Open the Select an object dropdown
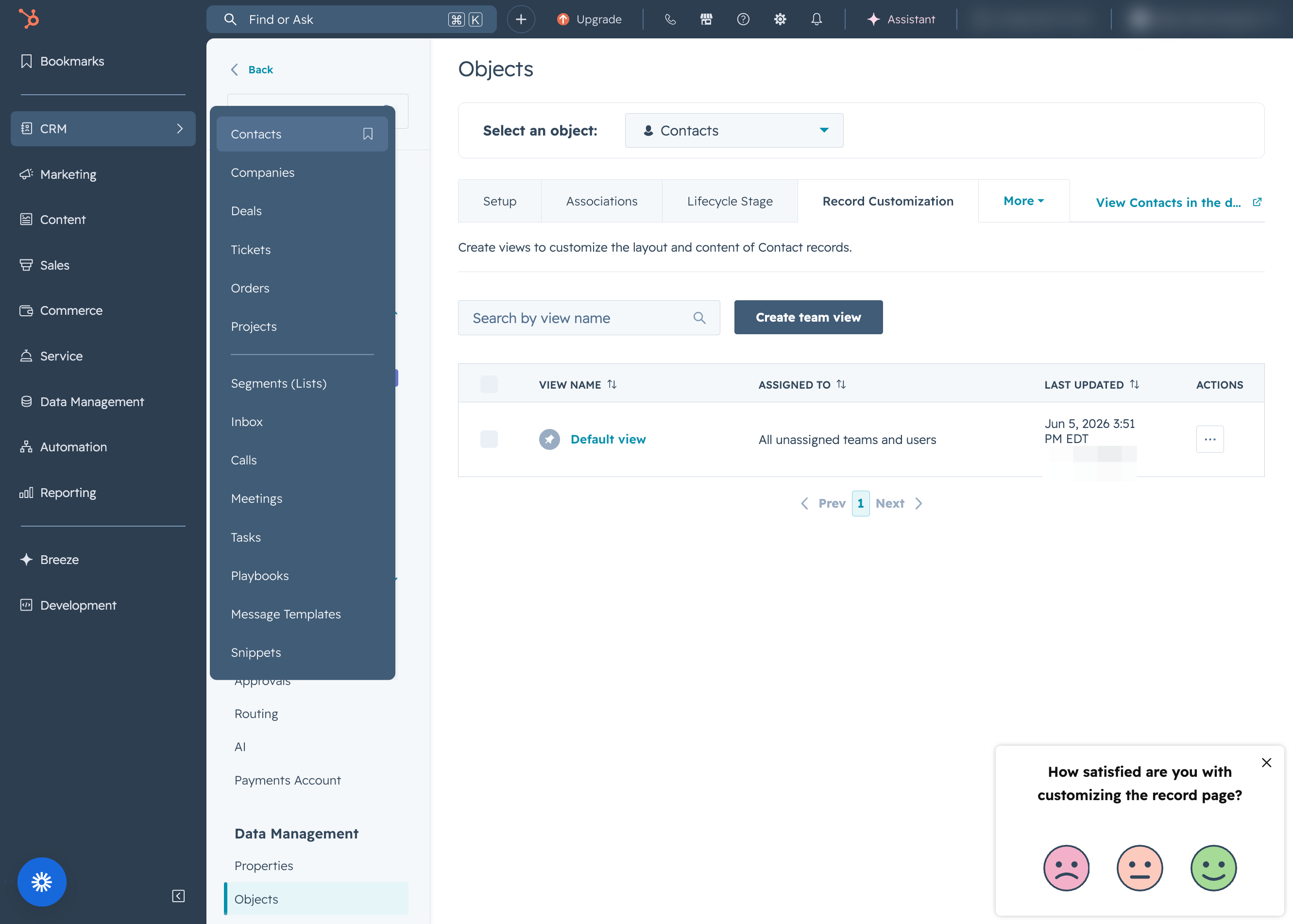The width and height of the screenshot is (1293, 924). (734, 130)
